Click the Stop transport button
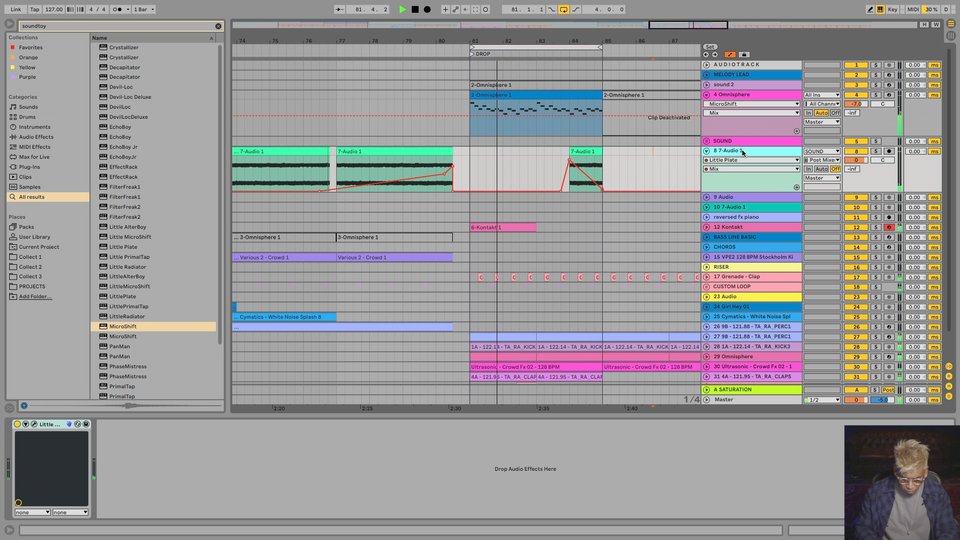 [415, 9]
